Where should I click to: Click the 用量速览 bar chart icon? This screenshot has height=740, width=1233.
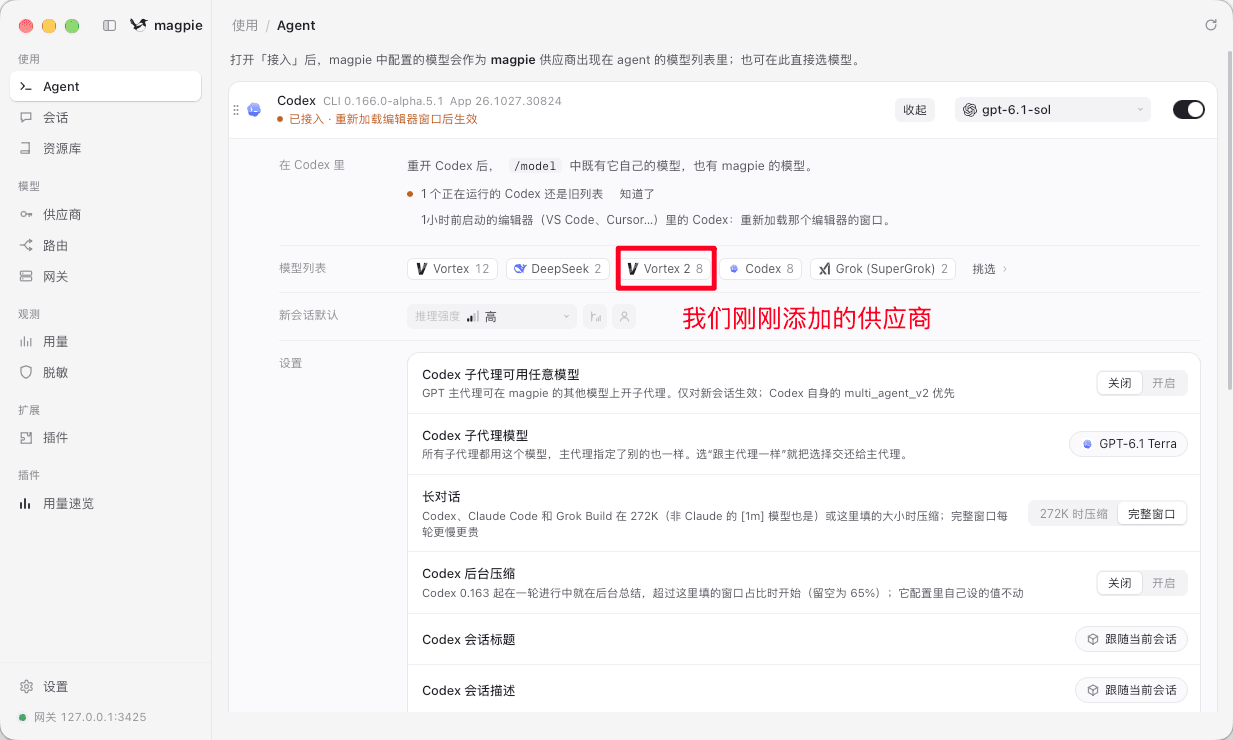[26, 504]
